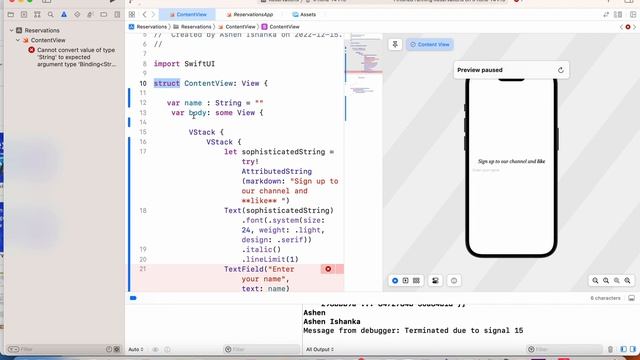The width and height of the screenshot is (640, 360).
Task: Clear the console with the trash icon
Action: click(610, 349)
